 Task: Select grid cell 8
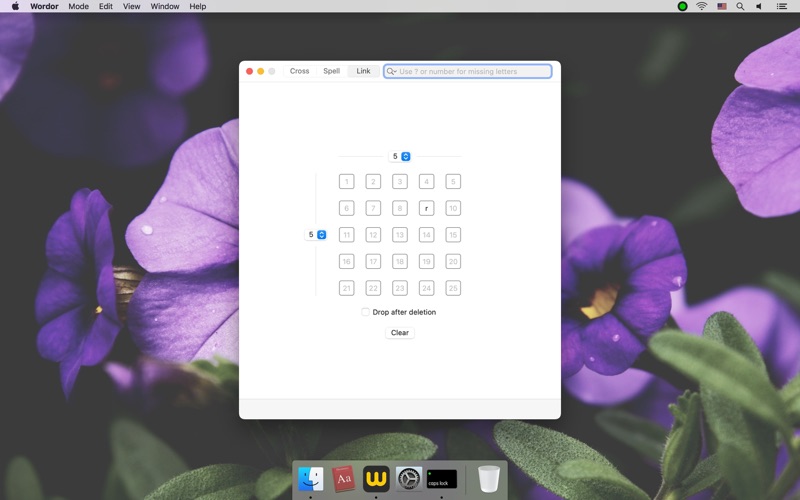click(x=399, y=208)
